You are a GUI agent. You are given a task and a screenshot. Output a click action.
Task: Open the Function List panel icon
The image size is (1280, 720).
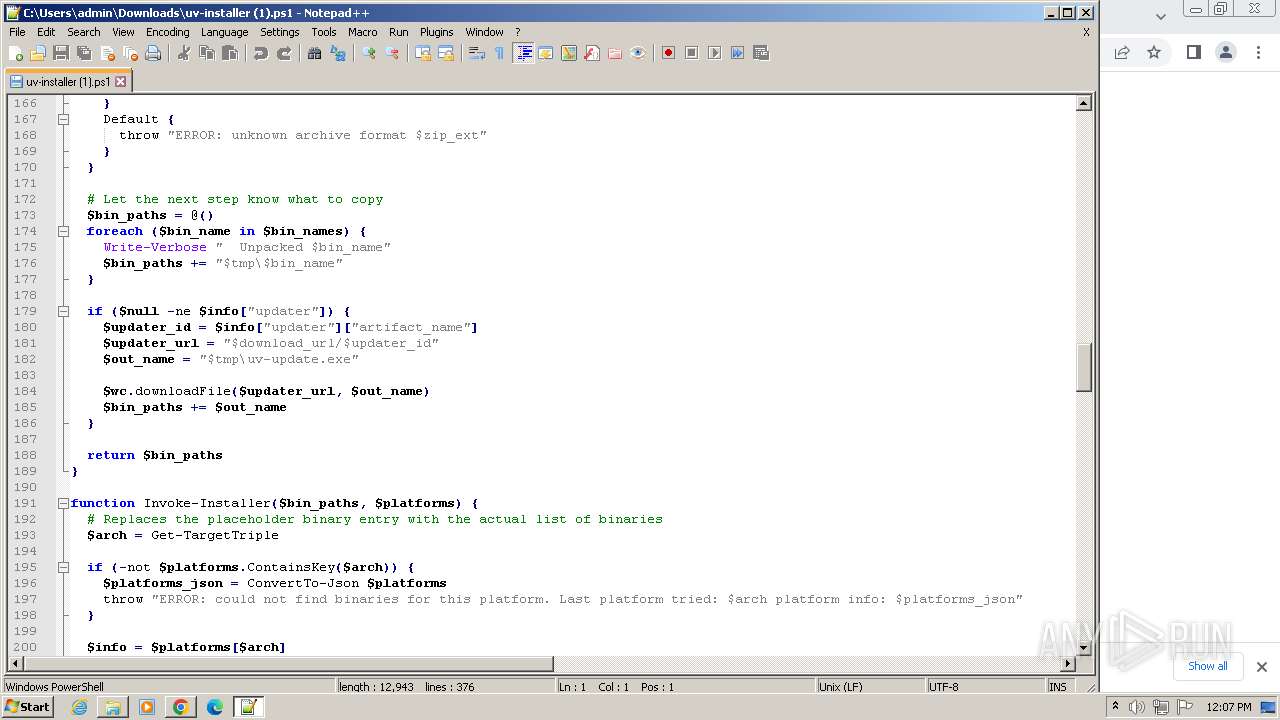[592, 53]
